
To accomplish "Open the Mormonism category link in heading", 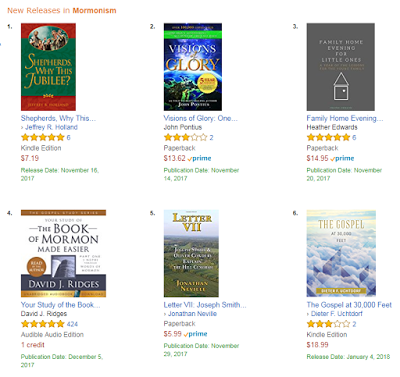I will tap(94, 10).
